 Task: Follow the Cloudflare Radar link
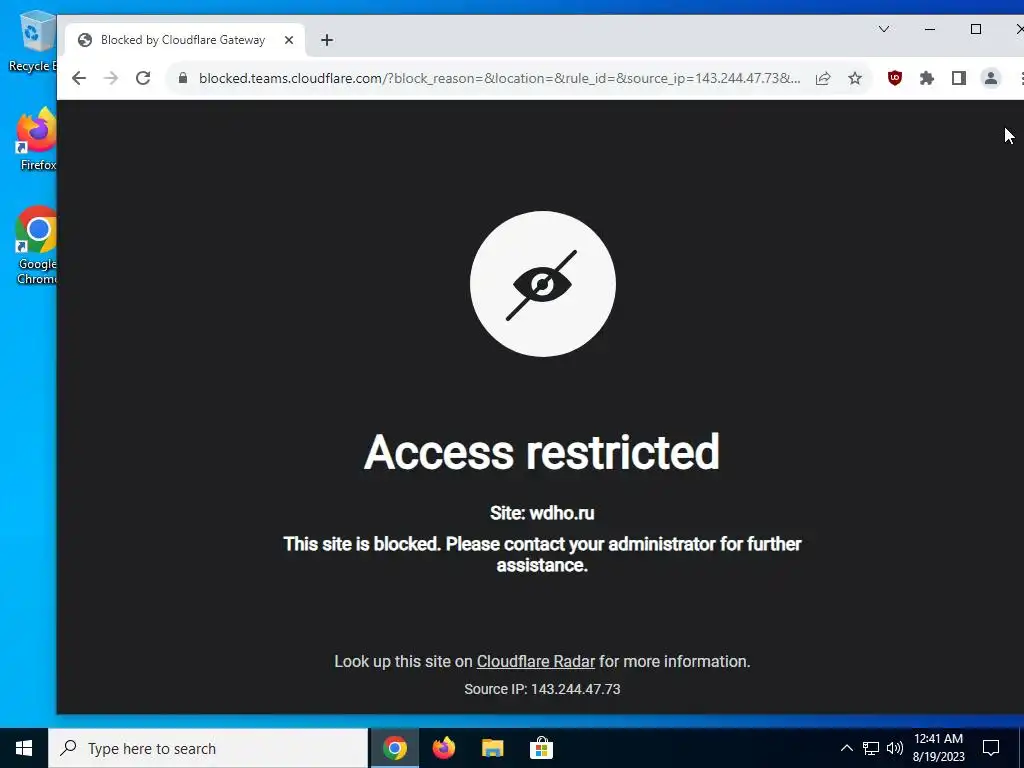(x=536, y=662)
